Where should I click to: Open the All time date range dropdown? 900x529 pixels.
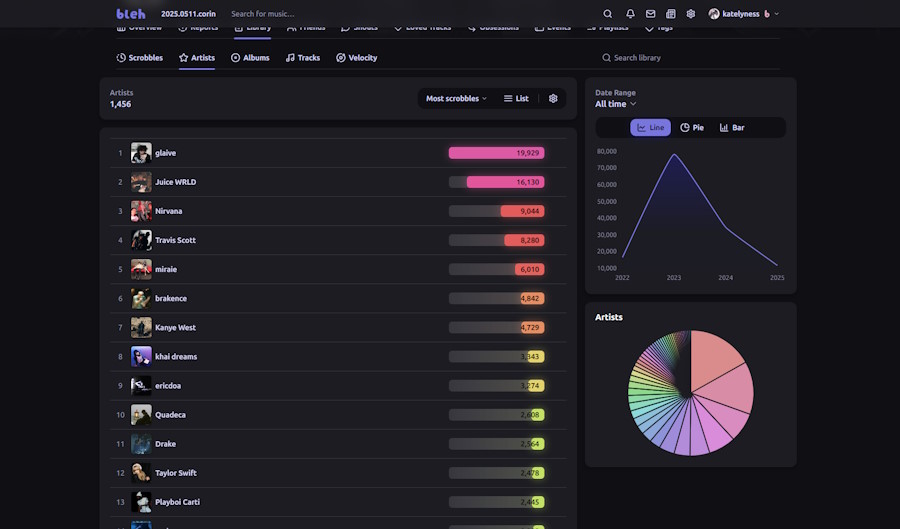click(615, 104)
